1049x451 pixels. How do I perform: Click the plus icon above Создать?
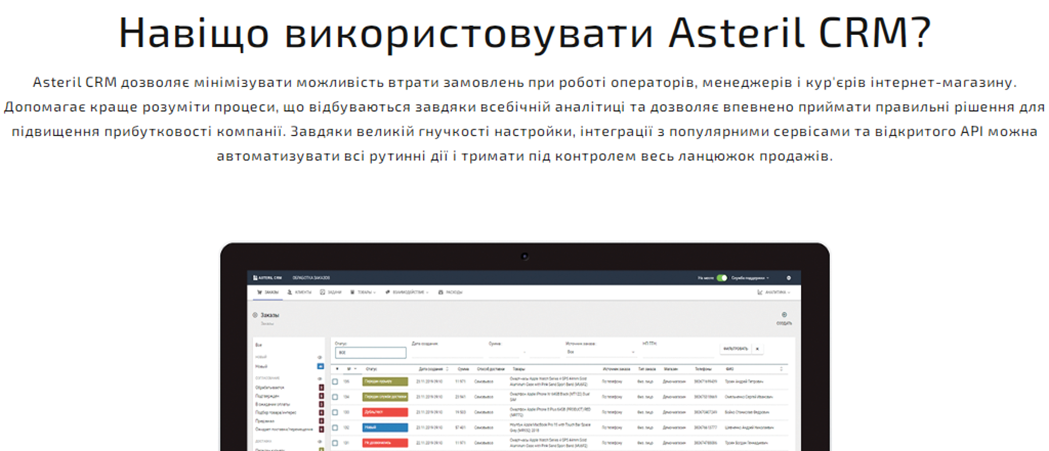tap(784, 314)
